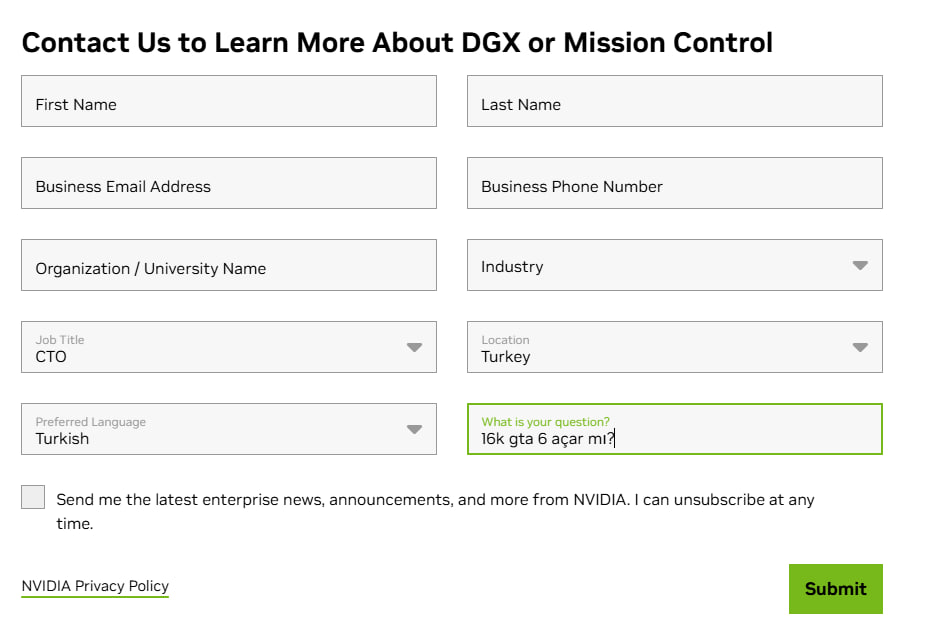
Task: Click the First Name input field
Action: pyautogui.click(x=229, y=101)
